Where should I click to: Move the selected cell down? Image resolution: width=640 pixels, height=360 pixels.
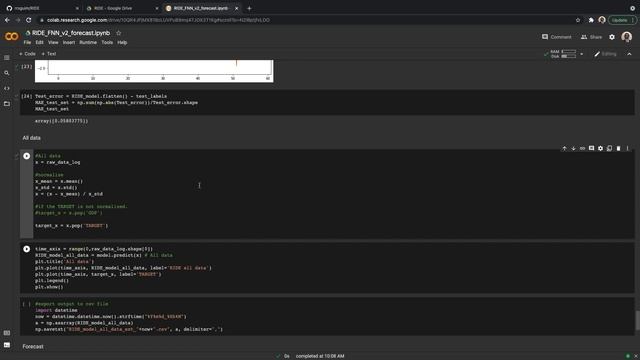573,149
